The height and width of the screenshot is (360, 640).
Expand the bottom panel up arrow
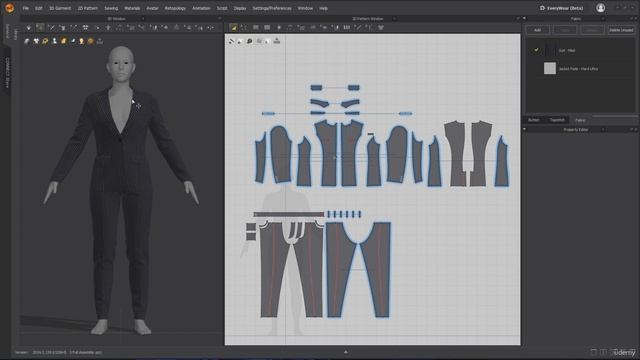346,351
